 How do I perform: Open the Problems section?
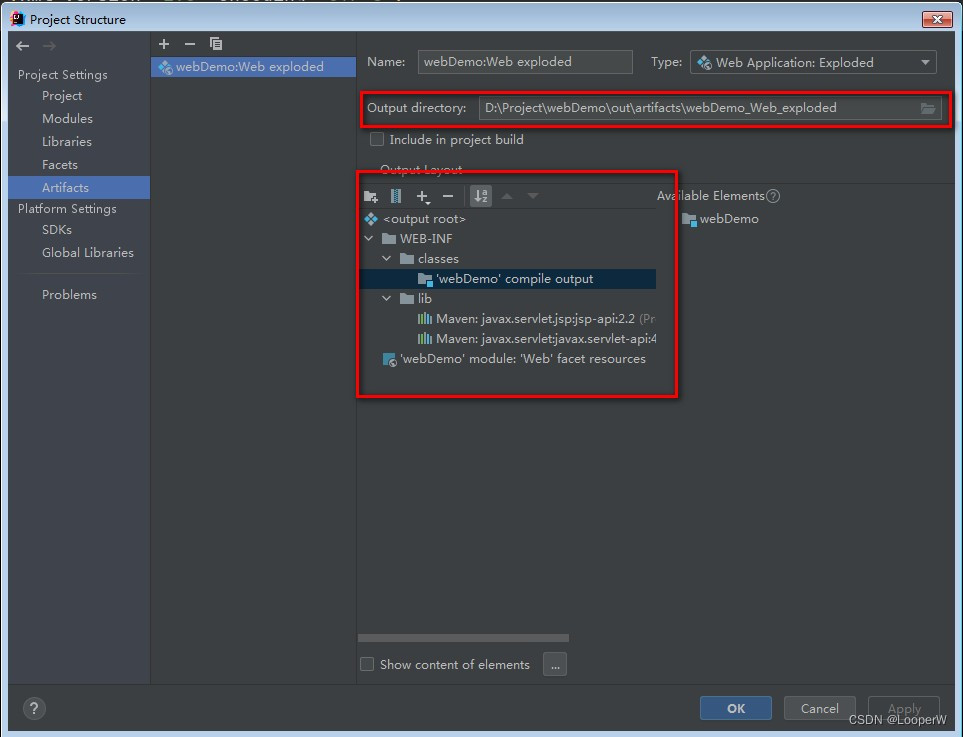69,295
